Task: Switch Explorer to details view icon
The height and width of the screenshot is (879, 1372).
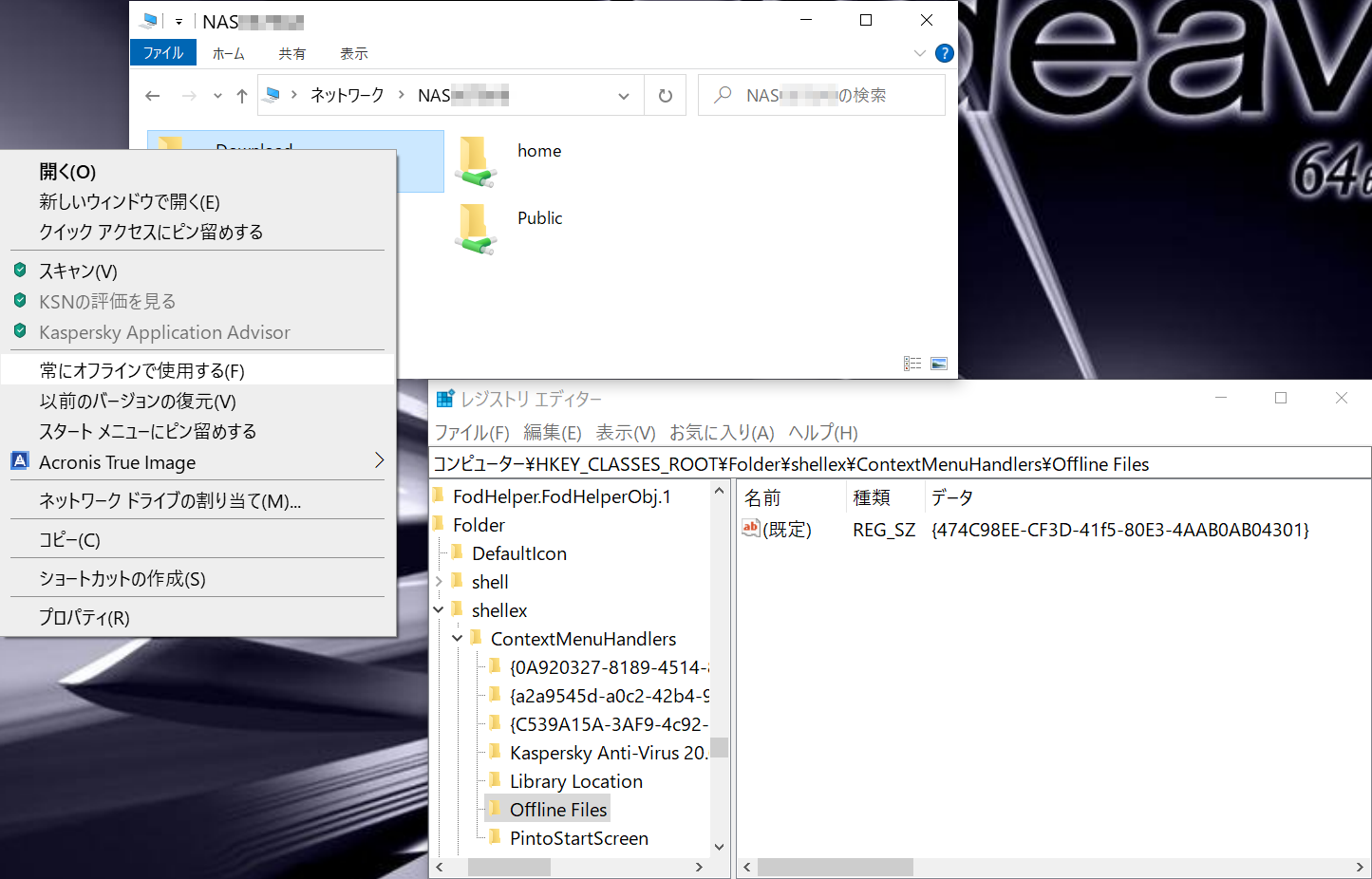Action: click(x=912, y=364)
